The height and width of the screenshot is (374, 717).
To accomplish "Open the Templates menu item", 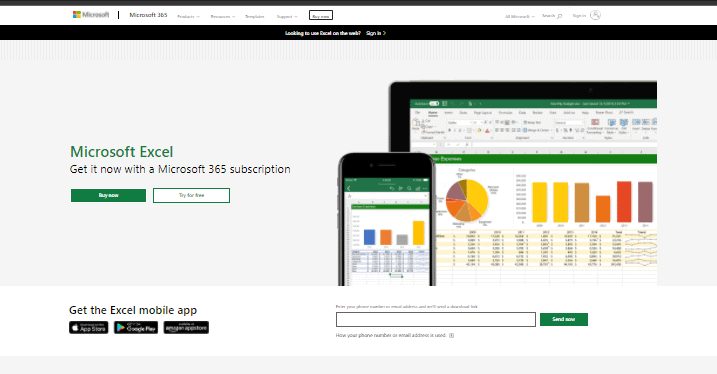I will pyautogui.click(x=255, y=16).
